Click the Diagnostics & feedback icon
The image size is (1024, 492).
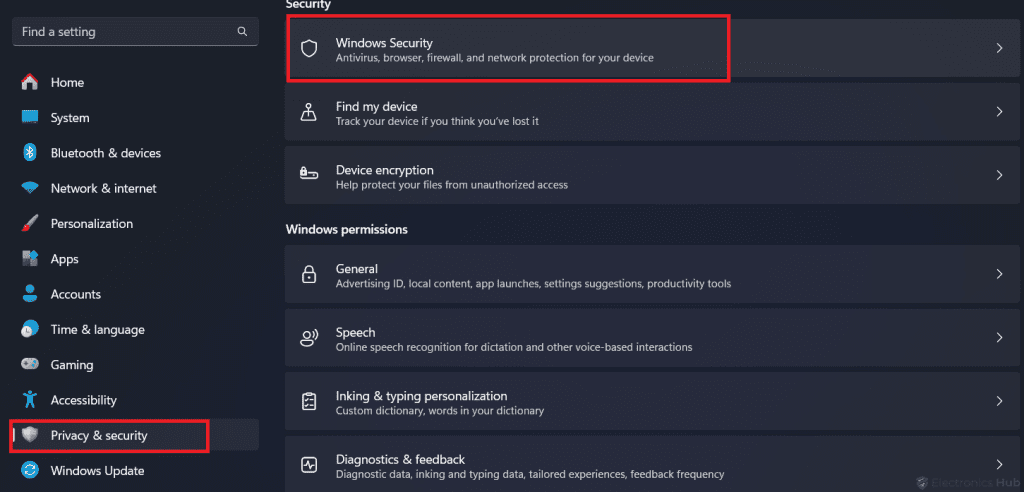pos(309,464)
